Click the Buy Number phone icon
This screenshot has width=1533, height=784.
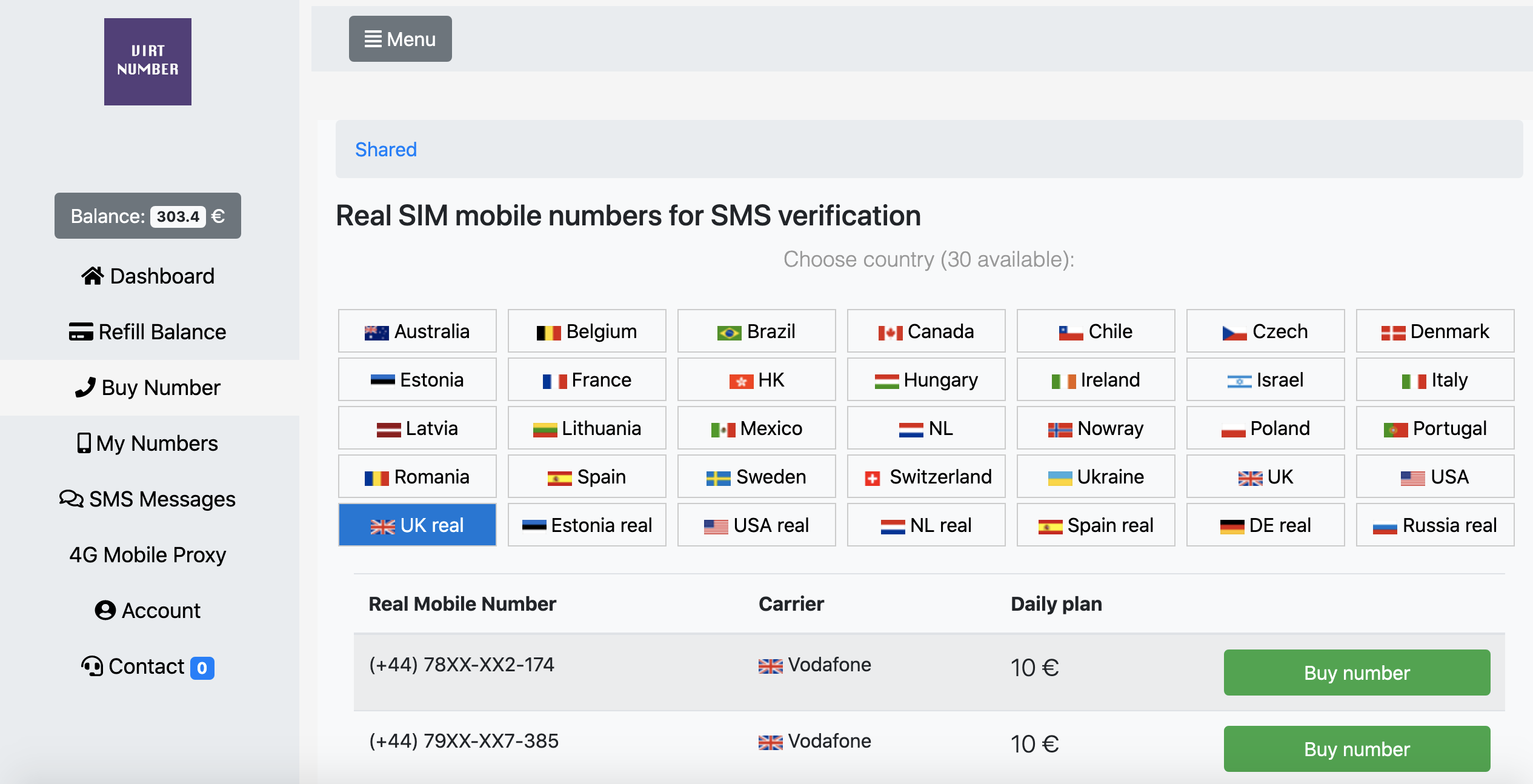85,387
